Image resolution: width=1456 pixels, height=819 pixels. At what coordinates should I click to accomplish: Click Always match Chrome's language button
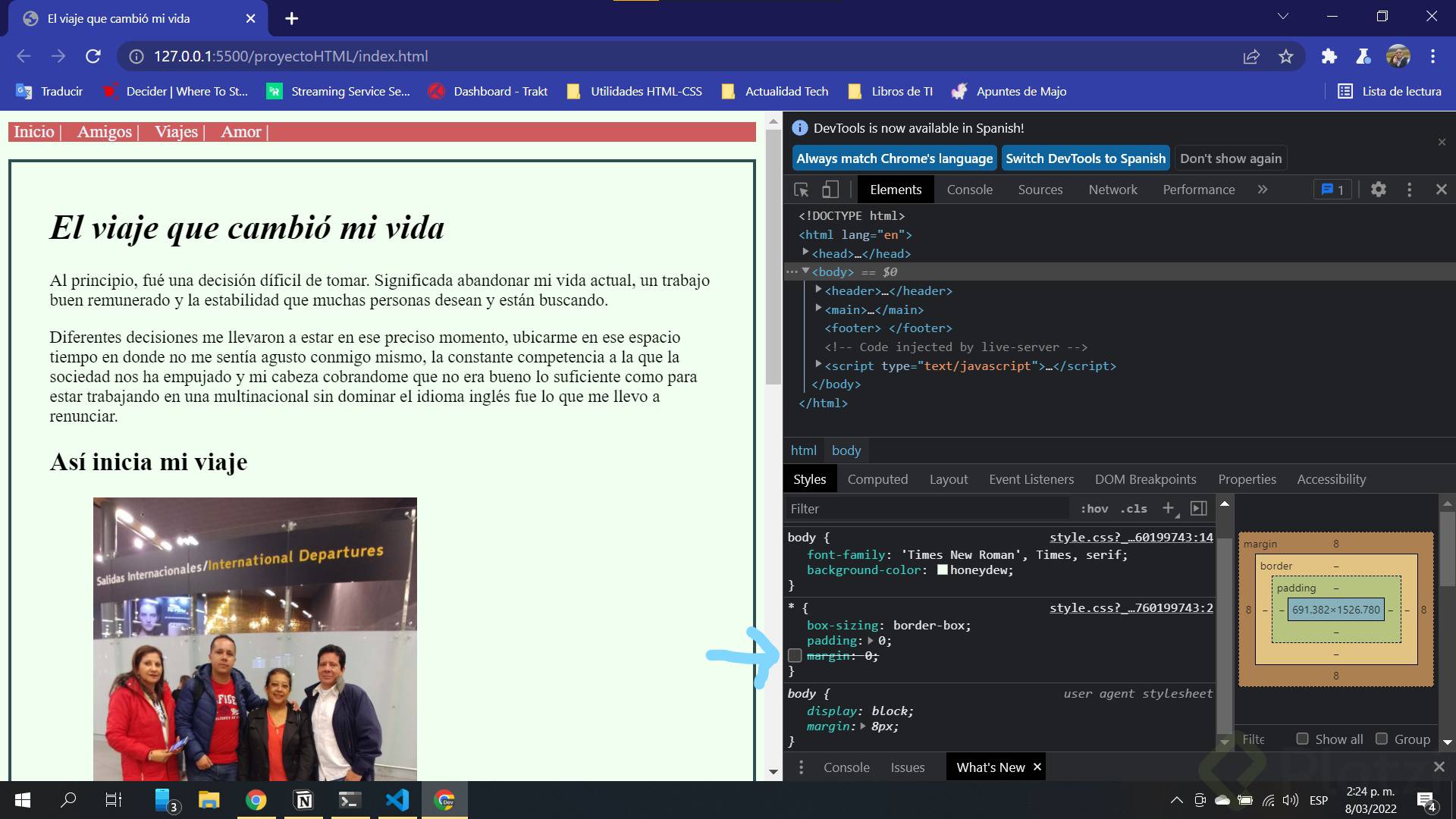[894, 158]
